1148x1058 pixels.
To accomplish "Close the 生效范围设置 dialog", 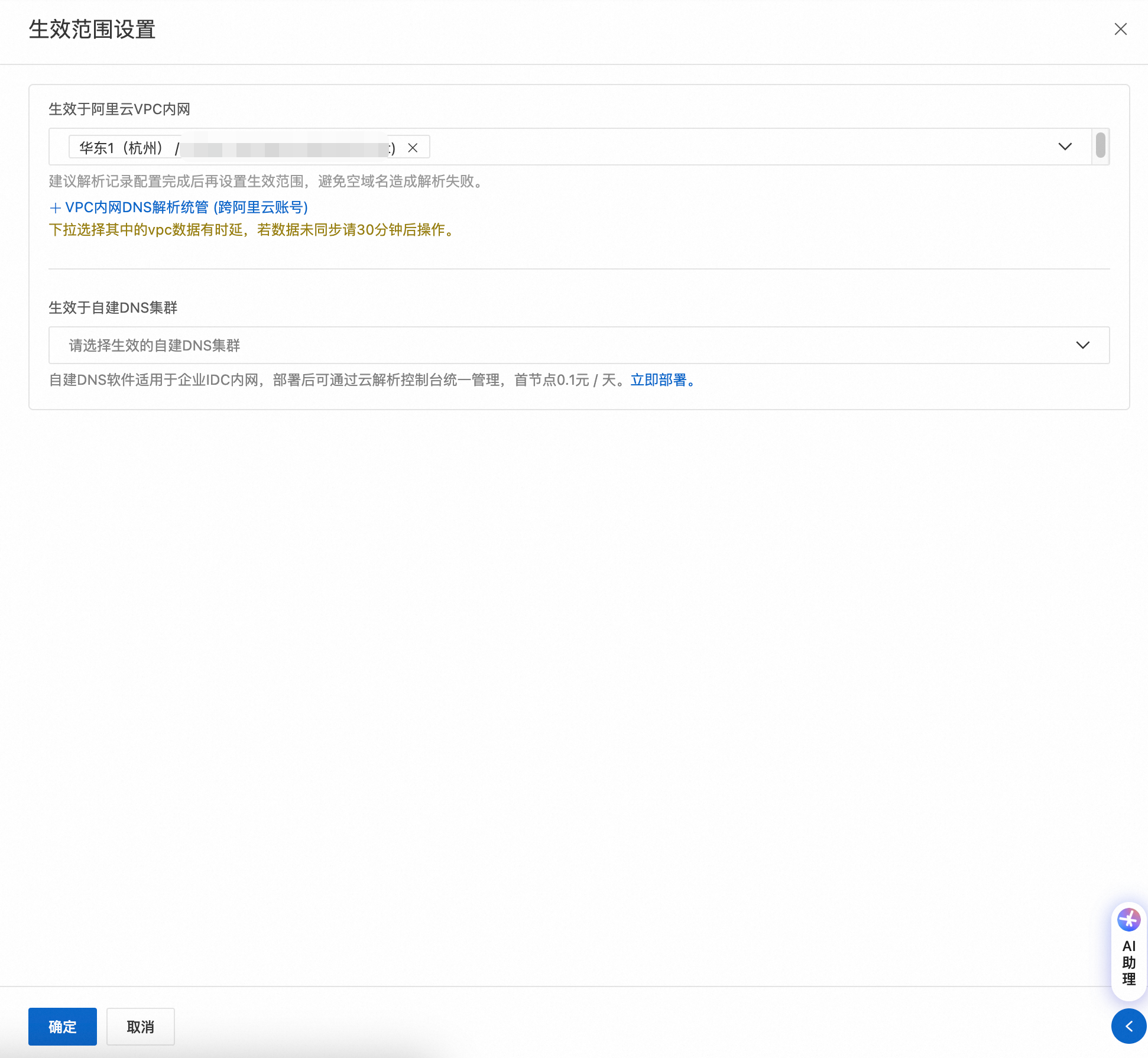I will click(x=1120, y=29).
